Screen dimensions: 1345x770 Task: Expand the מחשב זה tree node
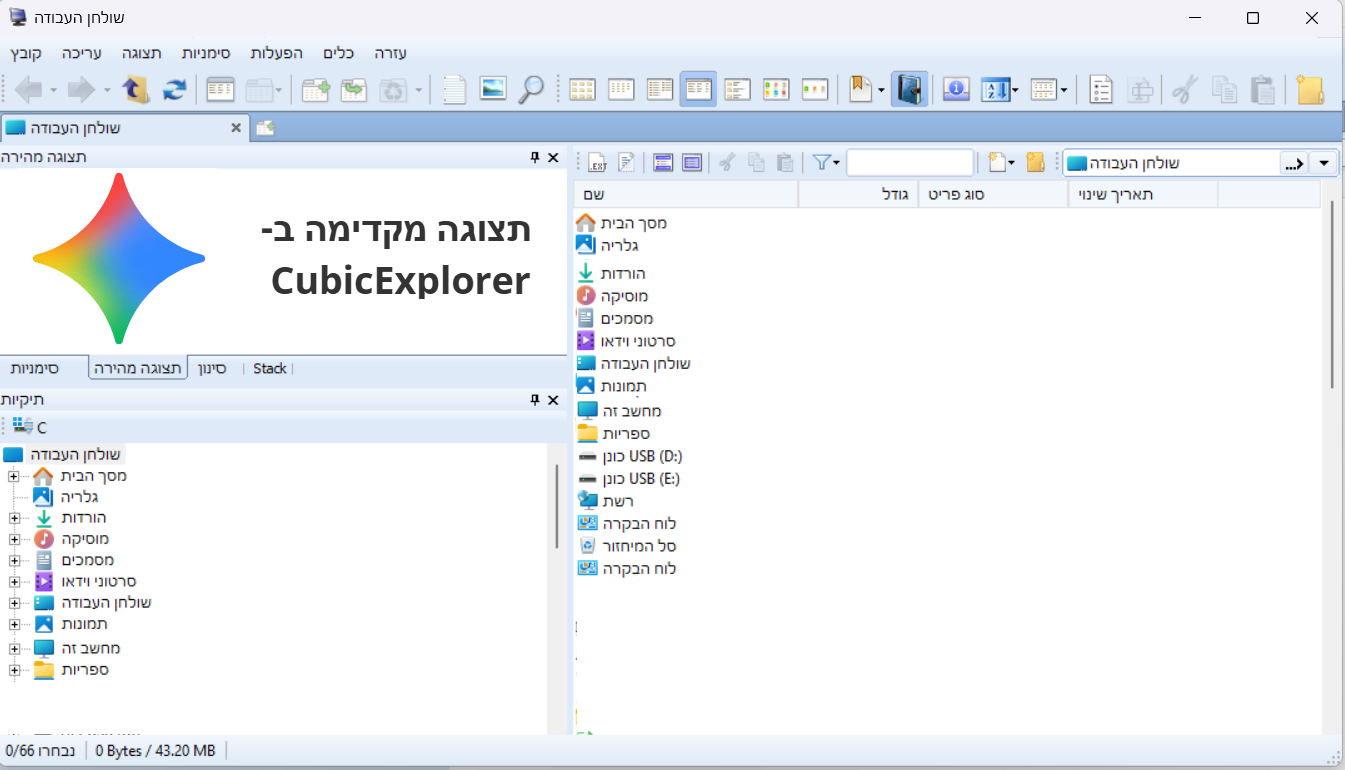(x=14, y=648)
